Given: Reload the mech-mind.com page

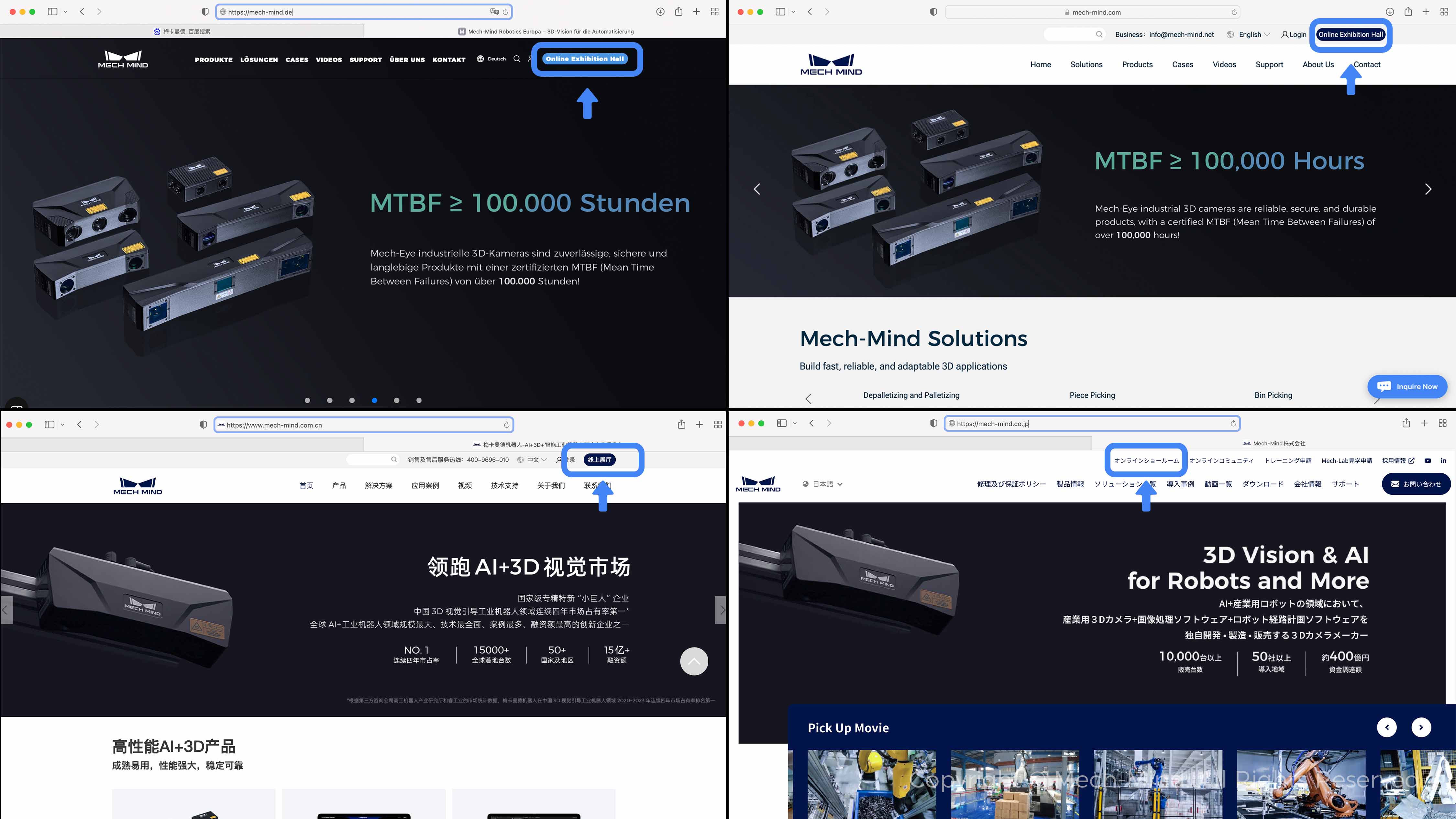Looking at the screenshot, I should (x=1234, y=12).
